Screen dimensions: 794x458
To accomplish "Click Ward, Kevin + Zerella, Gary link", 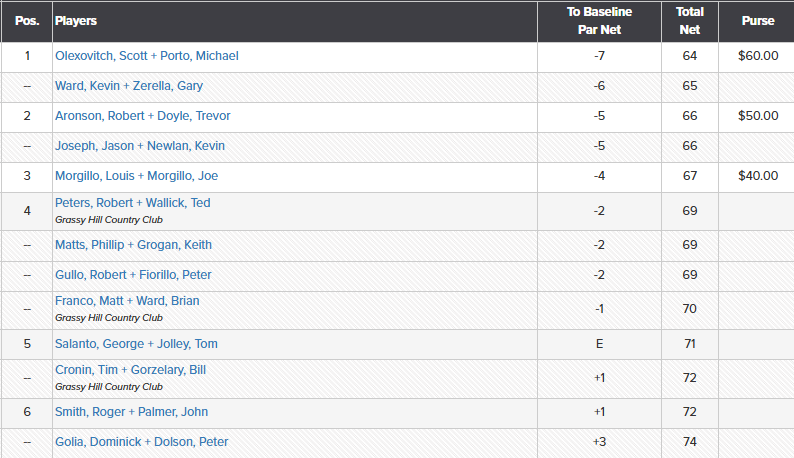I will 128,86.
